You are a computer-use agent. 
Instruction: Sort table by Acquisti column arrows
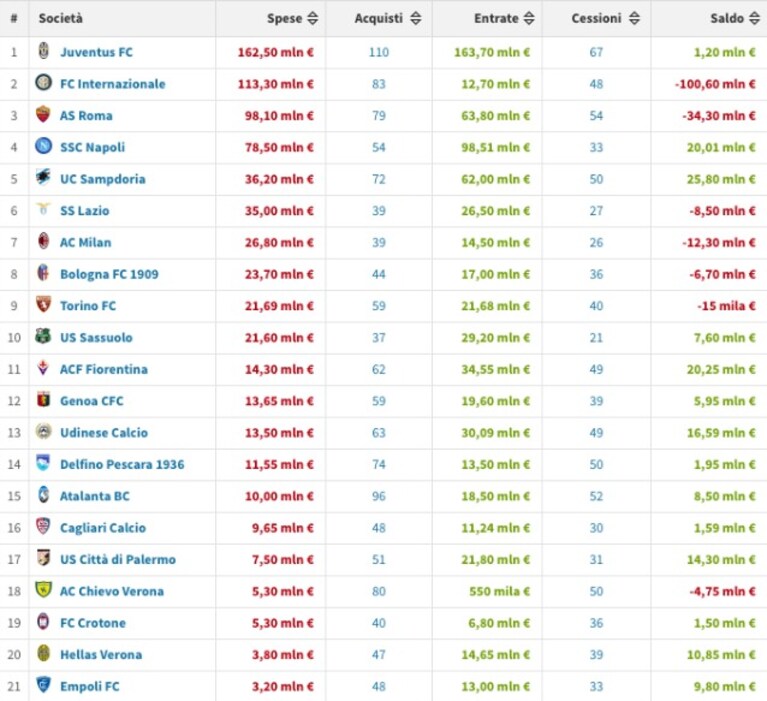pos(416,19)
